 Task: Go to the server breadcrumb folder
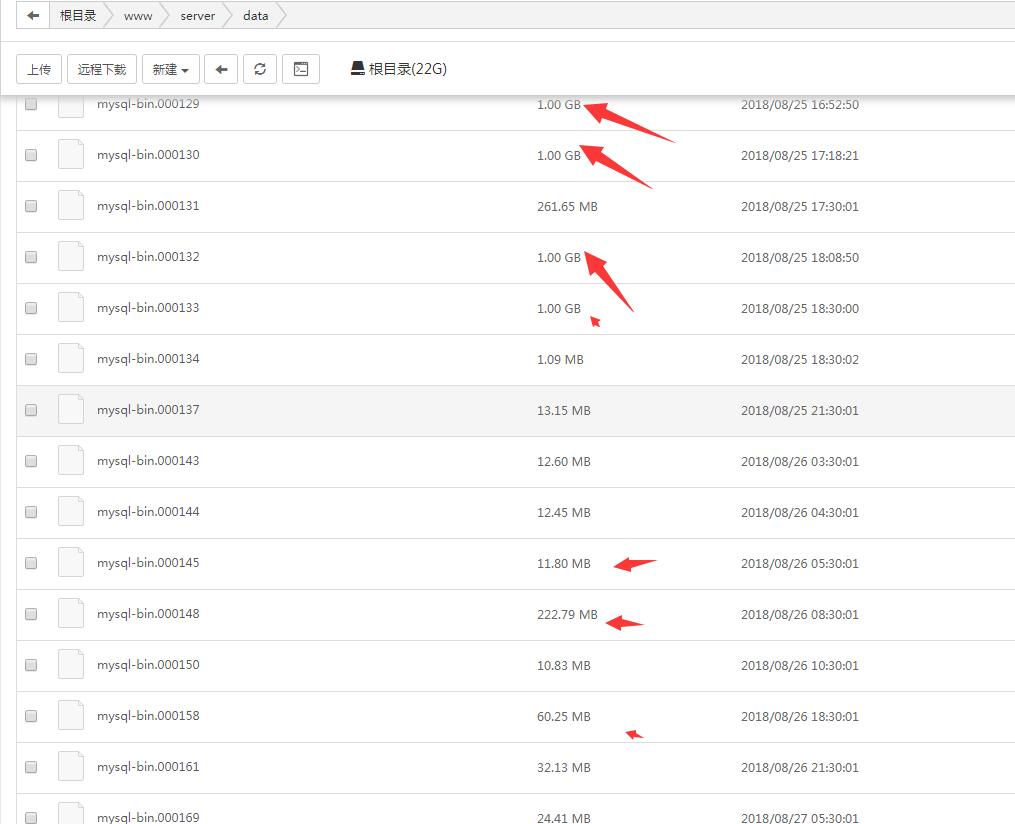pyautogui.click(x=197, y=16)
